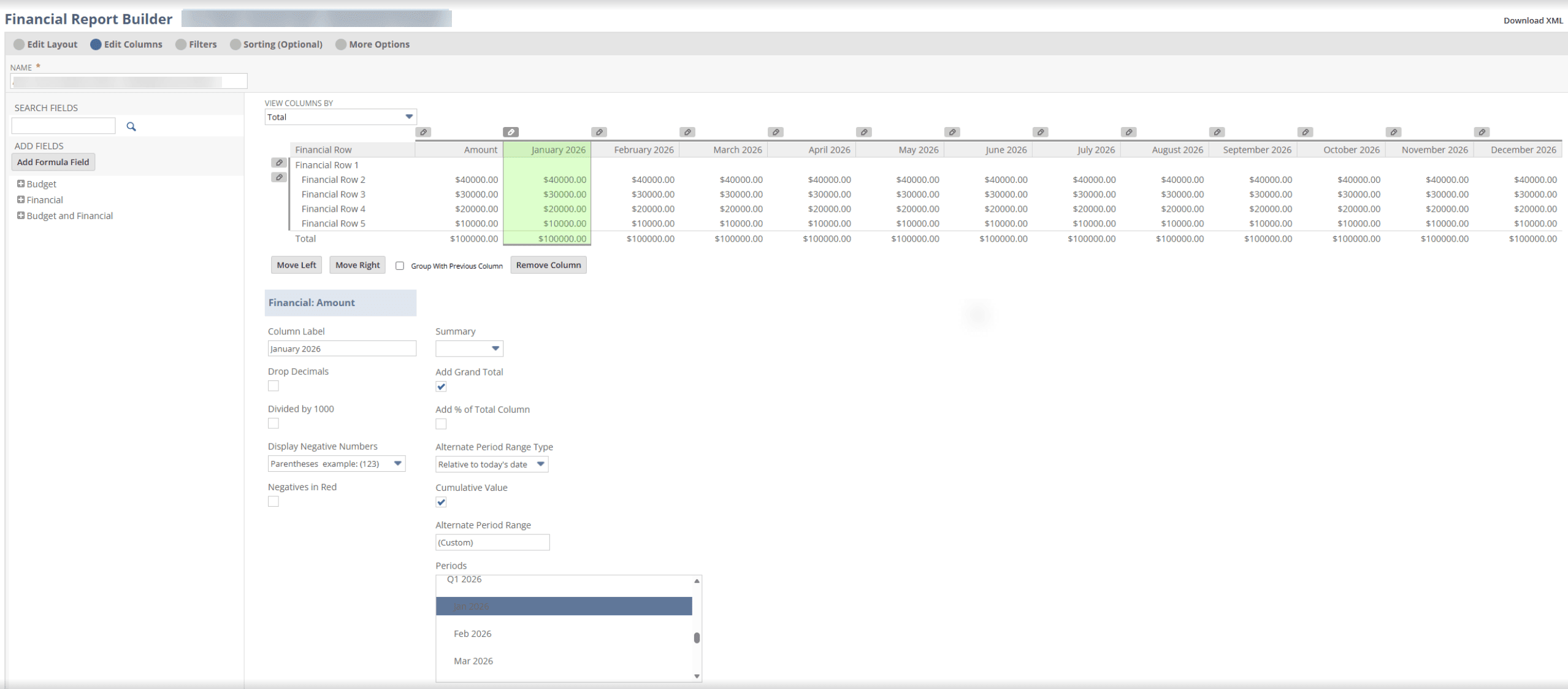This screenshot has width=1568, height=689.
Task: Enable the Negatives in Red checkbox
Action: (x=273, y=501)
